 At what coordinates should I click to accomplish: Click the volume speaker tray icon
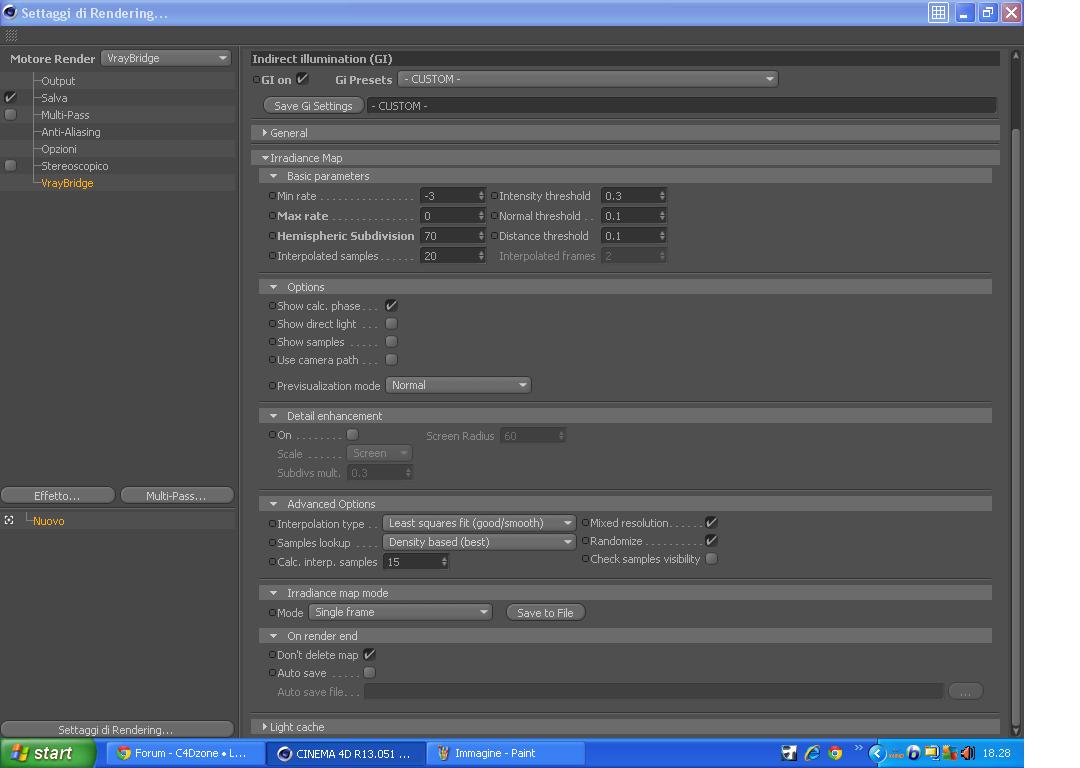968,753
